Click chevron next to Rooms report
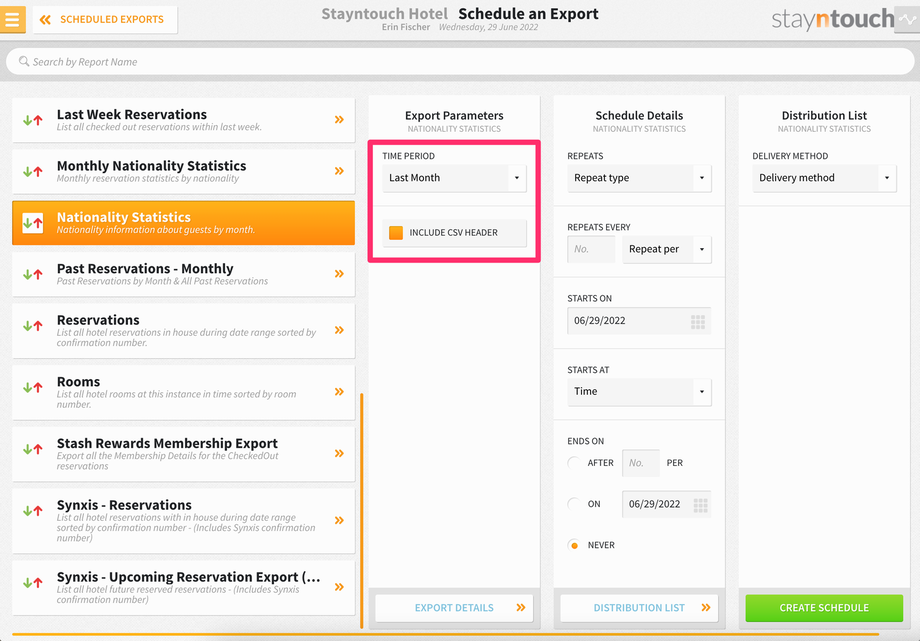Image resolution: width=920 pixels, height=641 pixels. (339, 392)
